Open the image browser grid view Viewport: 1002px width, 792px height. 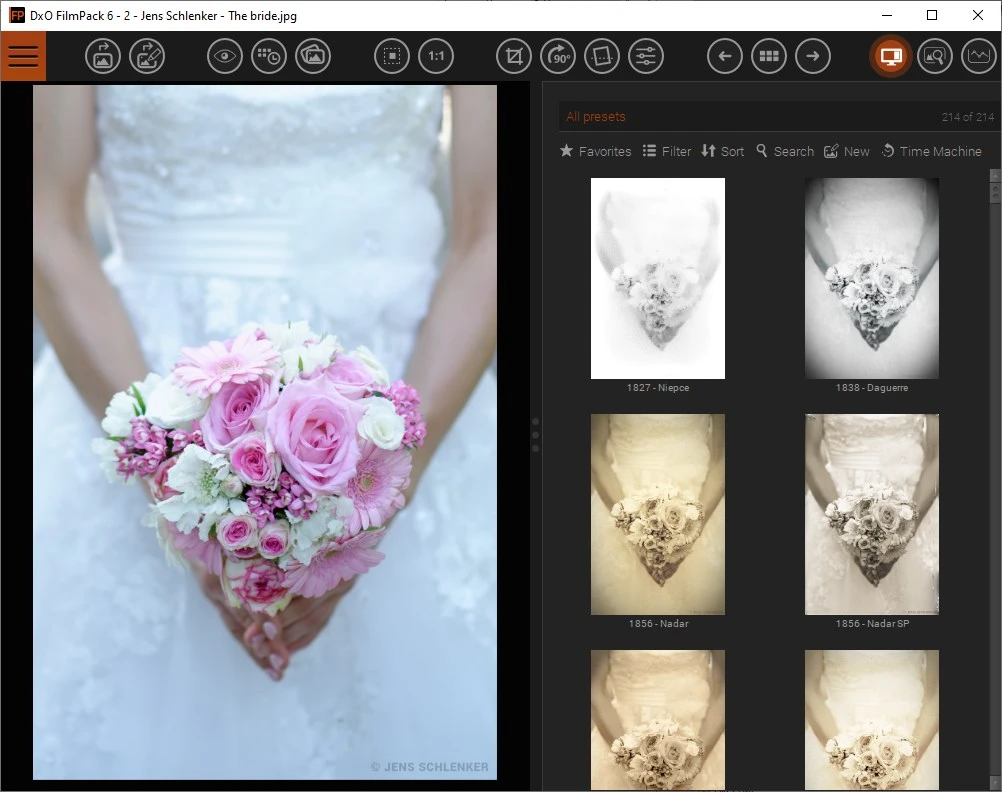tap(769, 56)
